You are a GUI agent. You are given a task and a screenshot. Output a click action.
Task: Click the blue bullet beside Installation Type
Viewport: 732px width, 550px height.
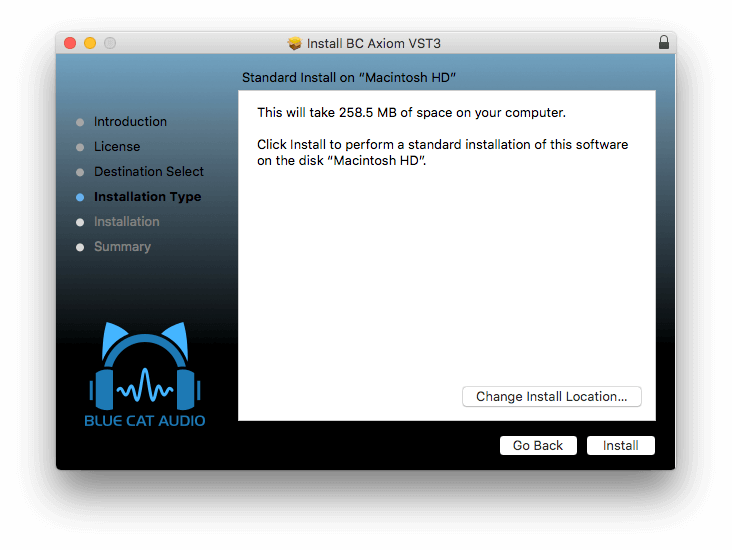tap(80, 197)
